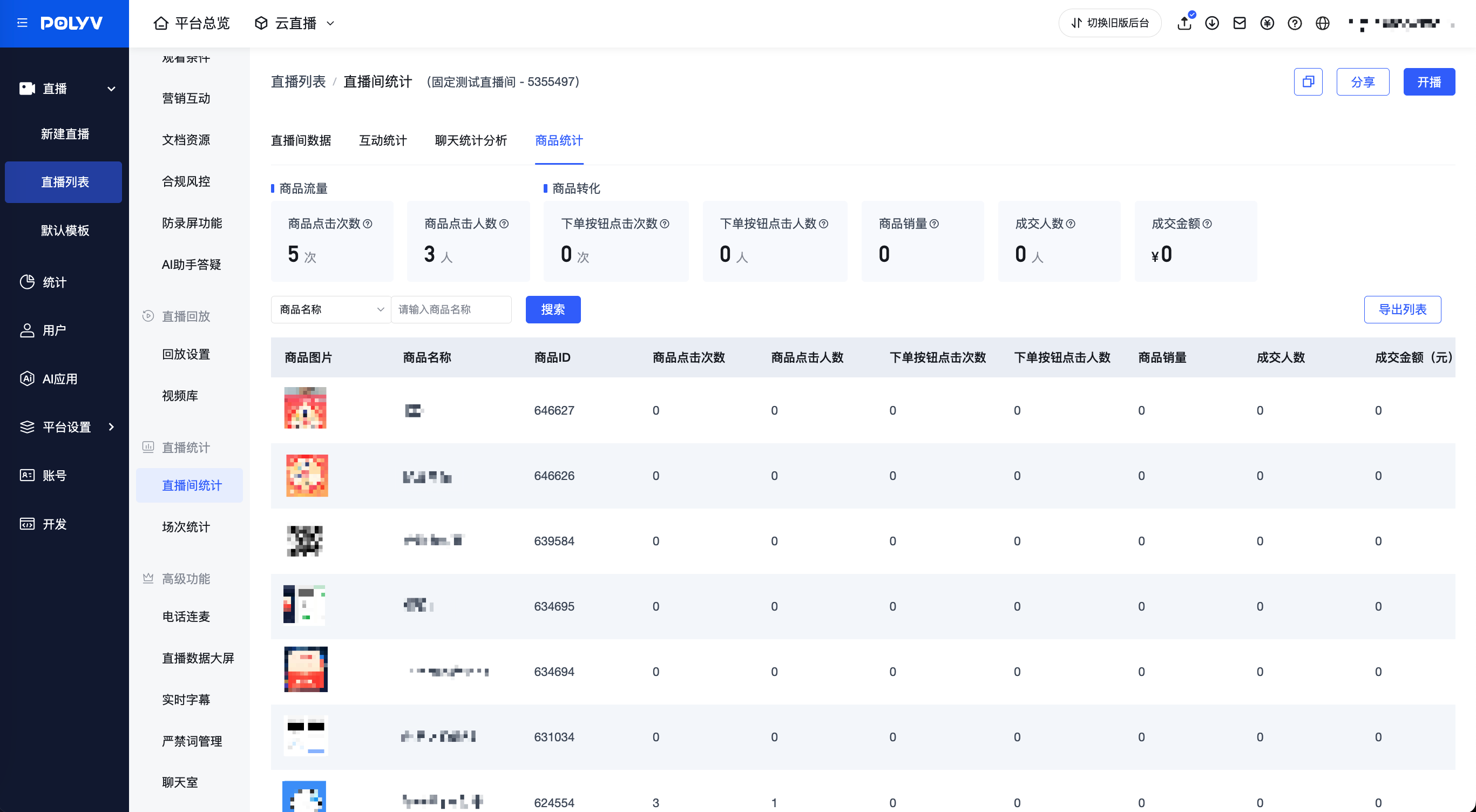Open product image thumbnail for ID 631034

pyautogui.click(x=306, y=736)
